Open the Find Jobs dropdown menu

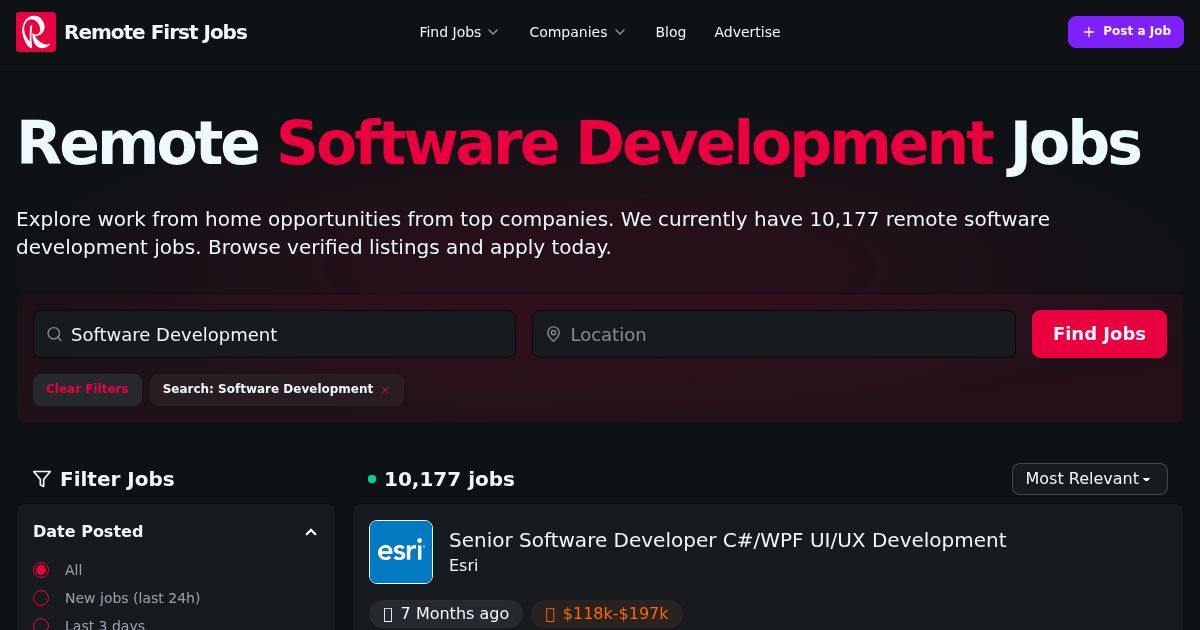(x=459, y=32)
